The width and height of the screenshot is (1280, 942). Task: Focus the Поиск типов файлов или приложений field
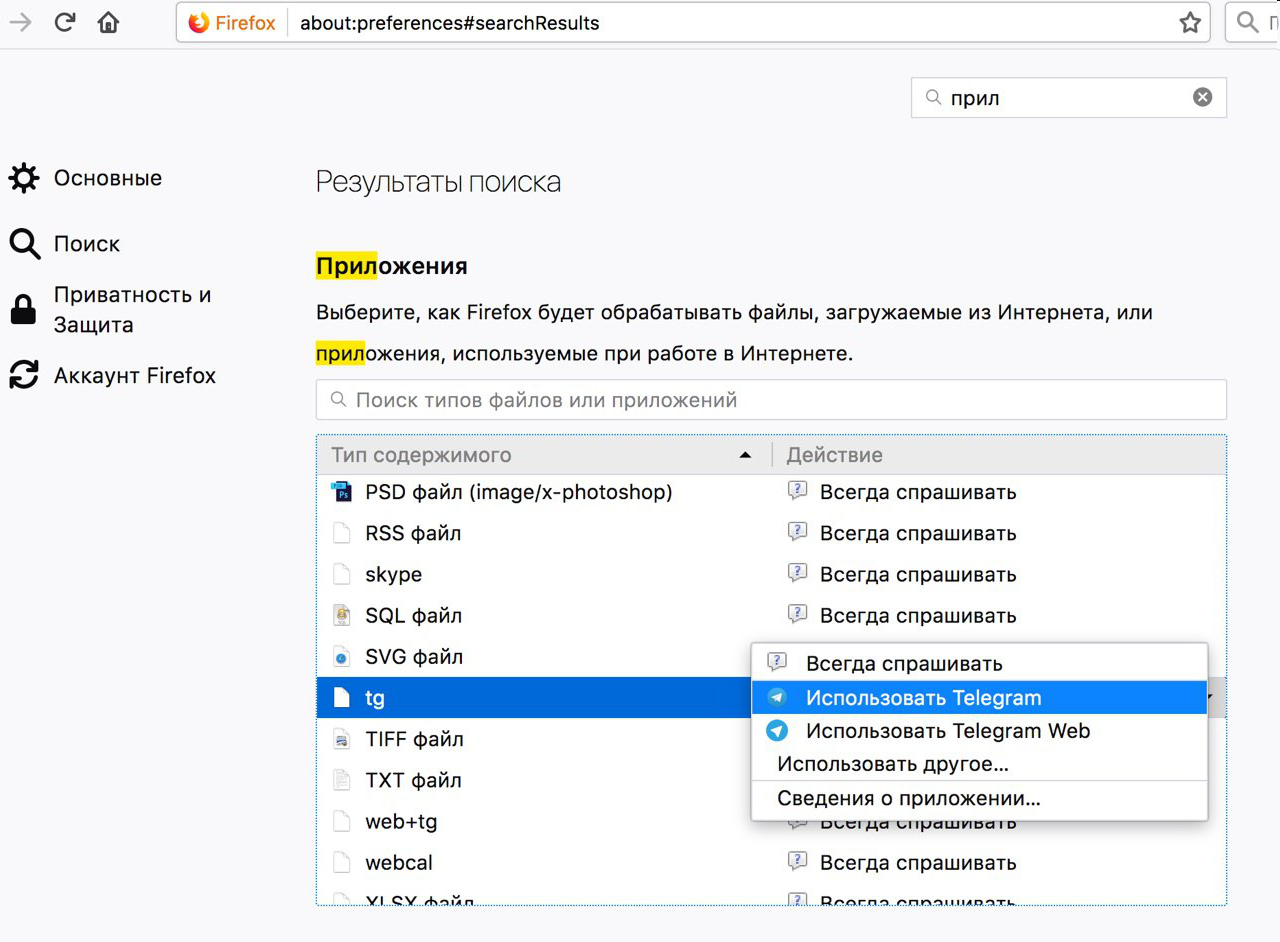pos(771,400)
